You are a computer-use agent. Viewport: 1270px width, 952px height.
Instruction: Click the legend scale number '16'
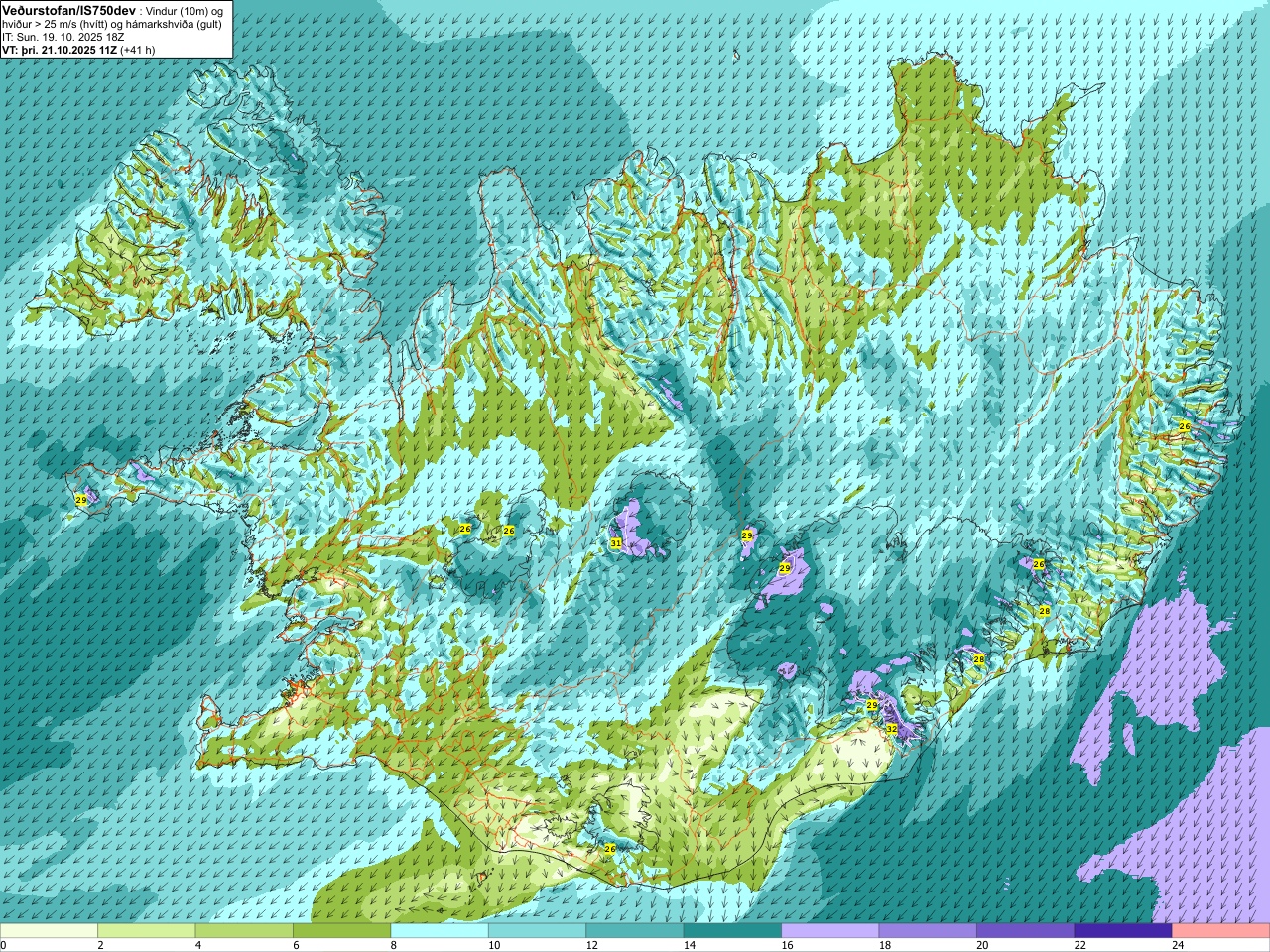tap(786, 945)
